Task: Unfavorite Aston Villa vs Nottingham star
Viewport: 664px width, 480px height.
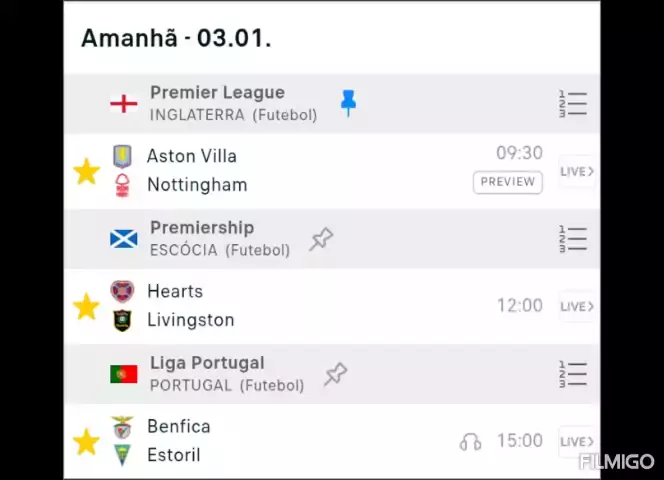Action: click(x=87, y=171)
